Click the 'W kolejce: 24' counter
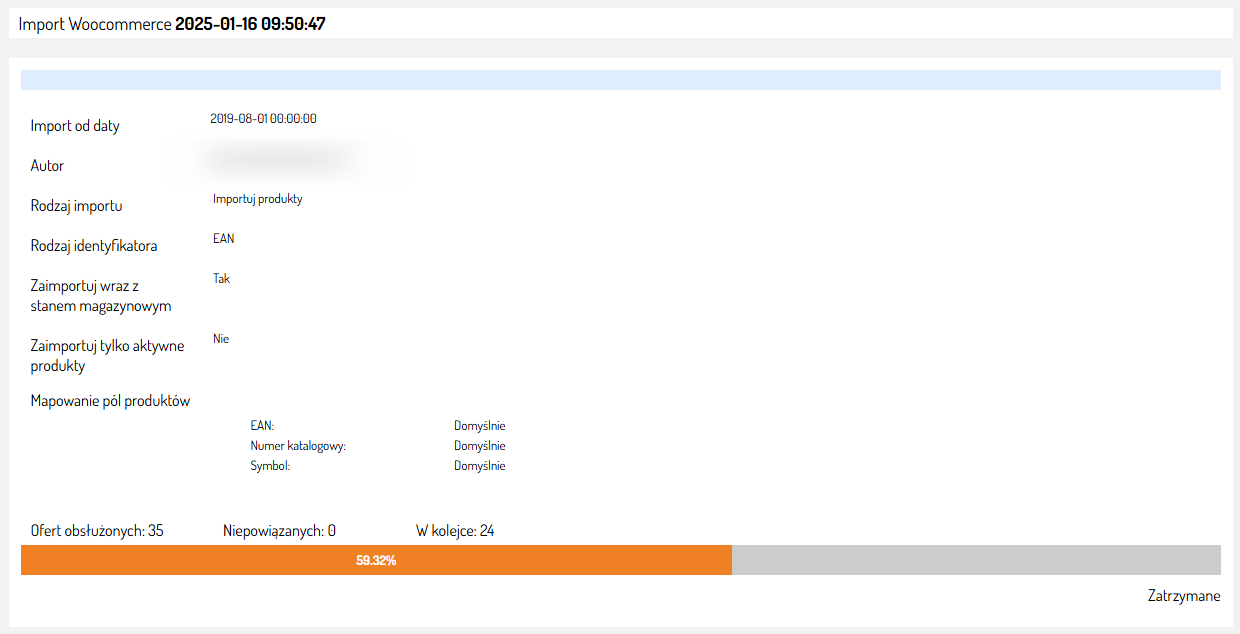1240x634 pixels. [x=455, y=530]
